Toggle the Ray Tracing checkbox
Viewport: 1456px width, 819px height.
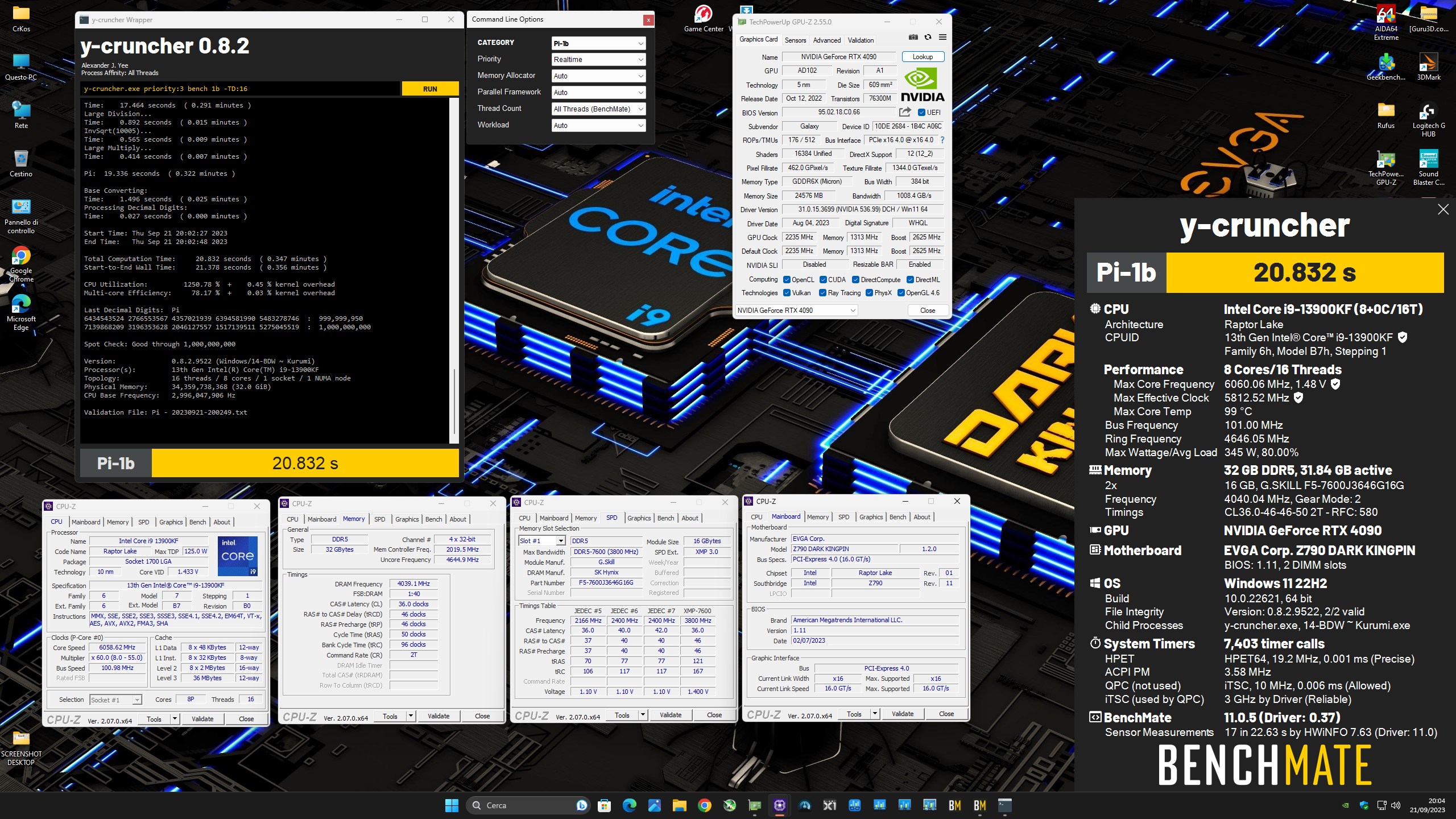coord(822,293)
